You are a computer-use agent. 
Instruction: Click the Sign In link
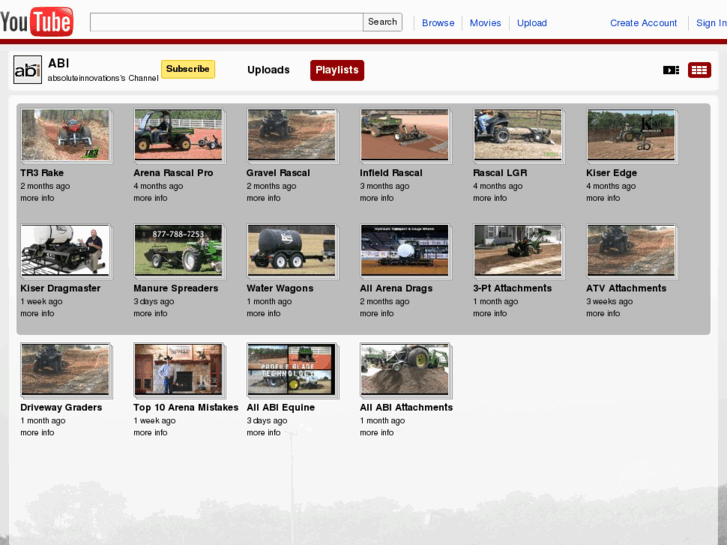711,23
